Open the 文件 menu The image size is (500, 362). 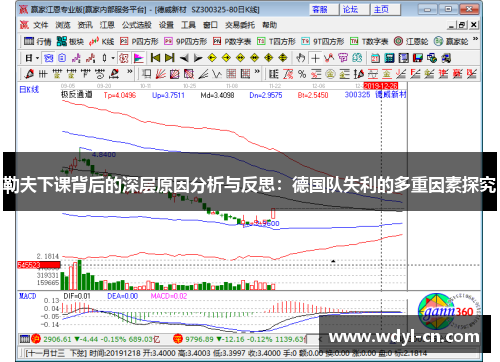click(x=41, y=25)
